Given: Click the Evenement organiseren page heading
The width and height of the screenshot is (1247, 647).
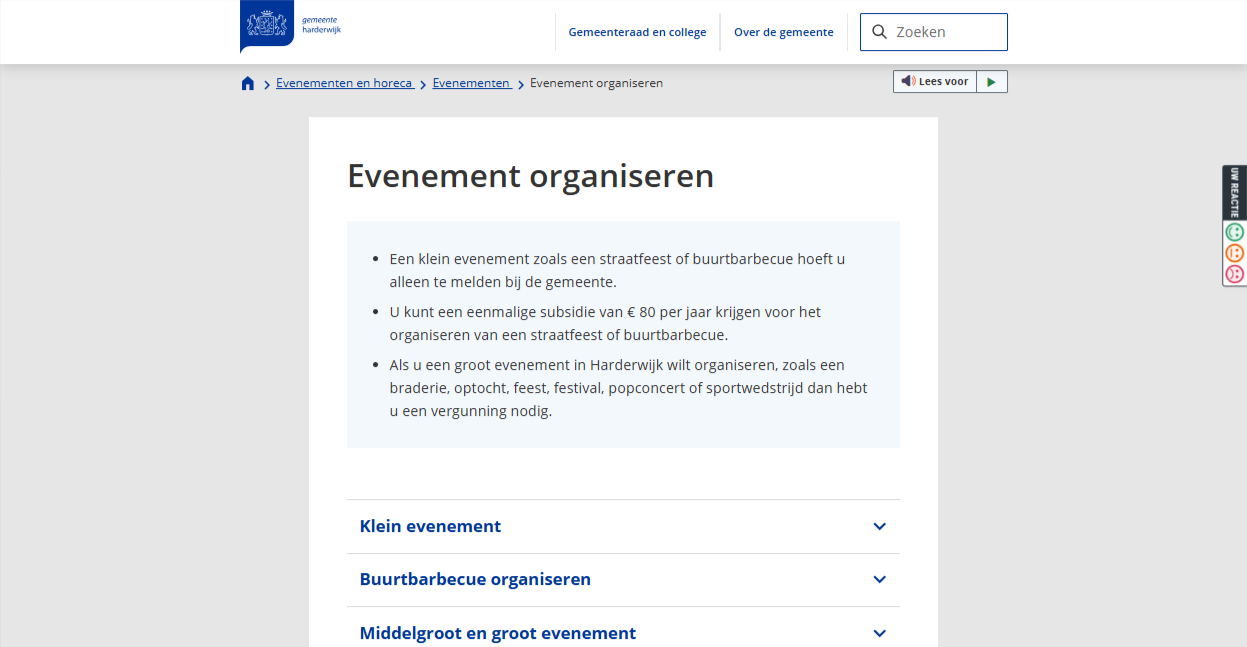Looking at the screenshot, I should click(x=530, y=176).
